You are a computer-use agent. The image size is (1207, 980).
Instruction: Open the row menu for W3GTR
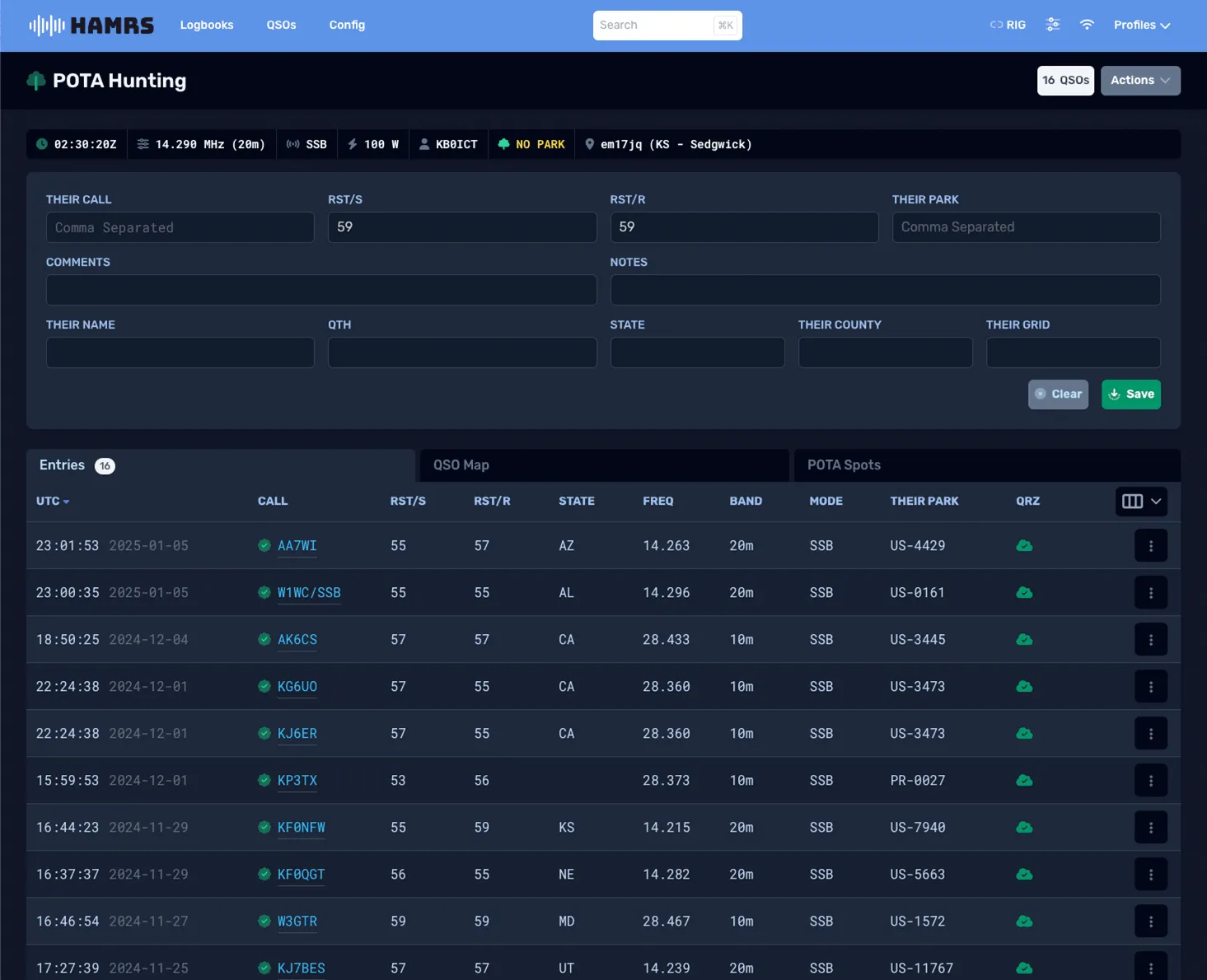tap(1151, 921)
